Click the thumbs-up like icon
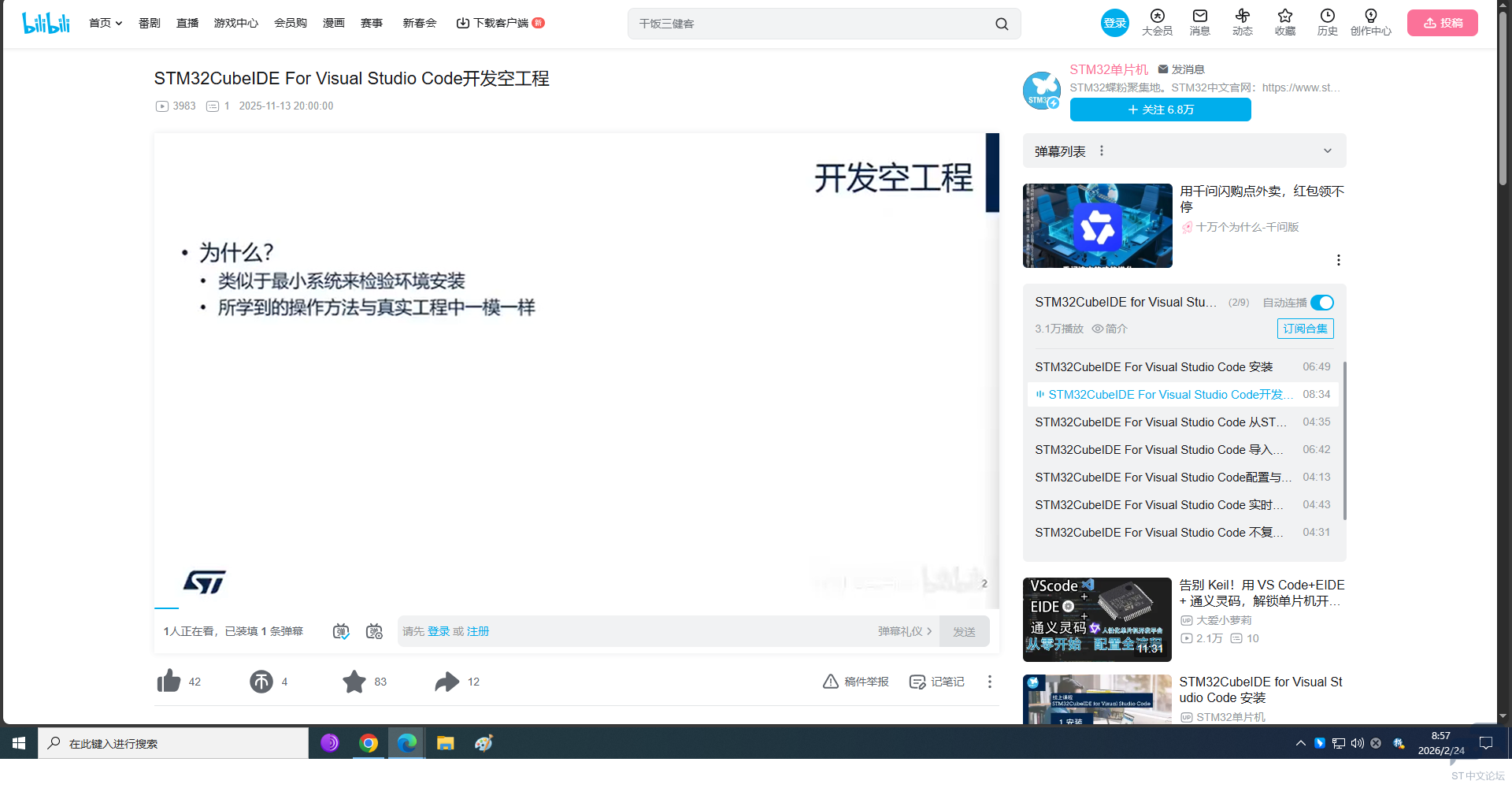 [169, 681]
